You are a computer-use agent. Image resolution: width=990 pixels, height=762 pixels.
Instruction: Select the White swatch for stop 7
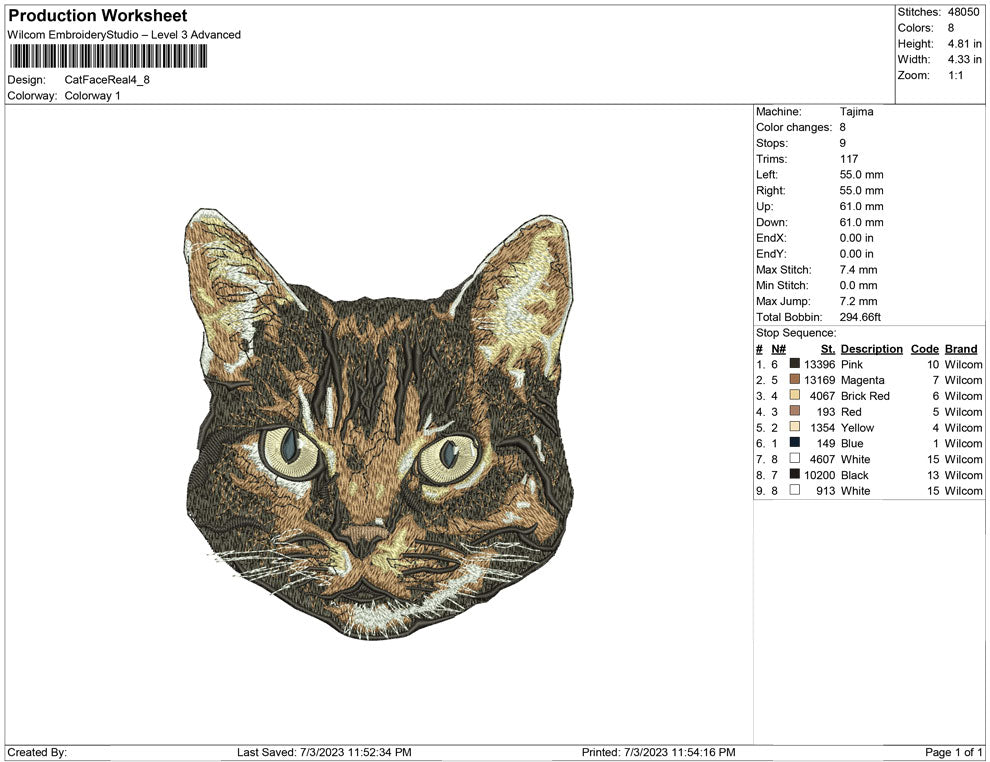point(795,459)
